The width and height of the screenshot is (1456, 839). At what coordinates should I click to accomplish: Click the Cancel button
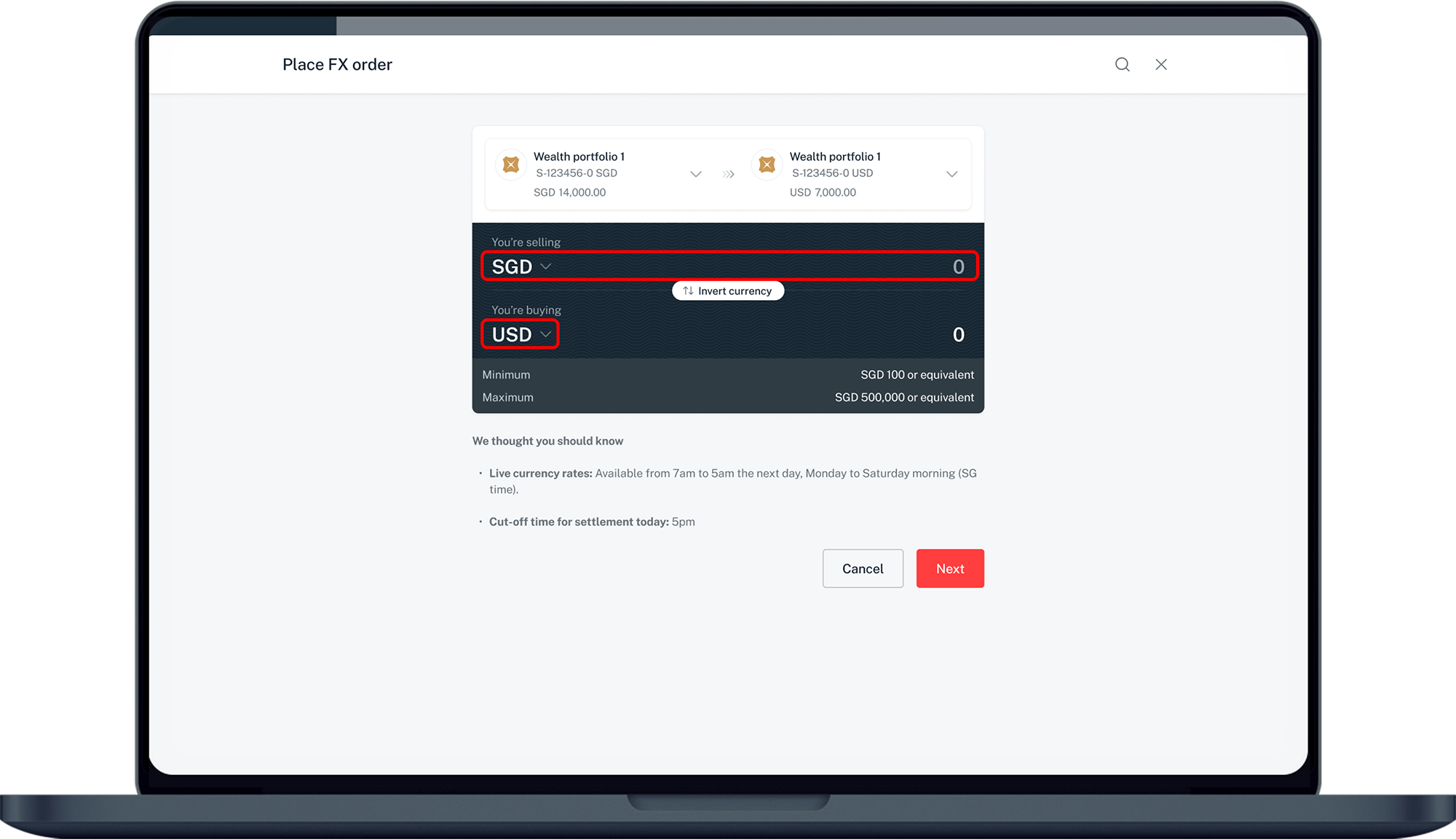coord(863,569)
